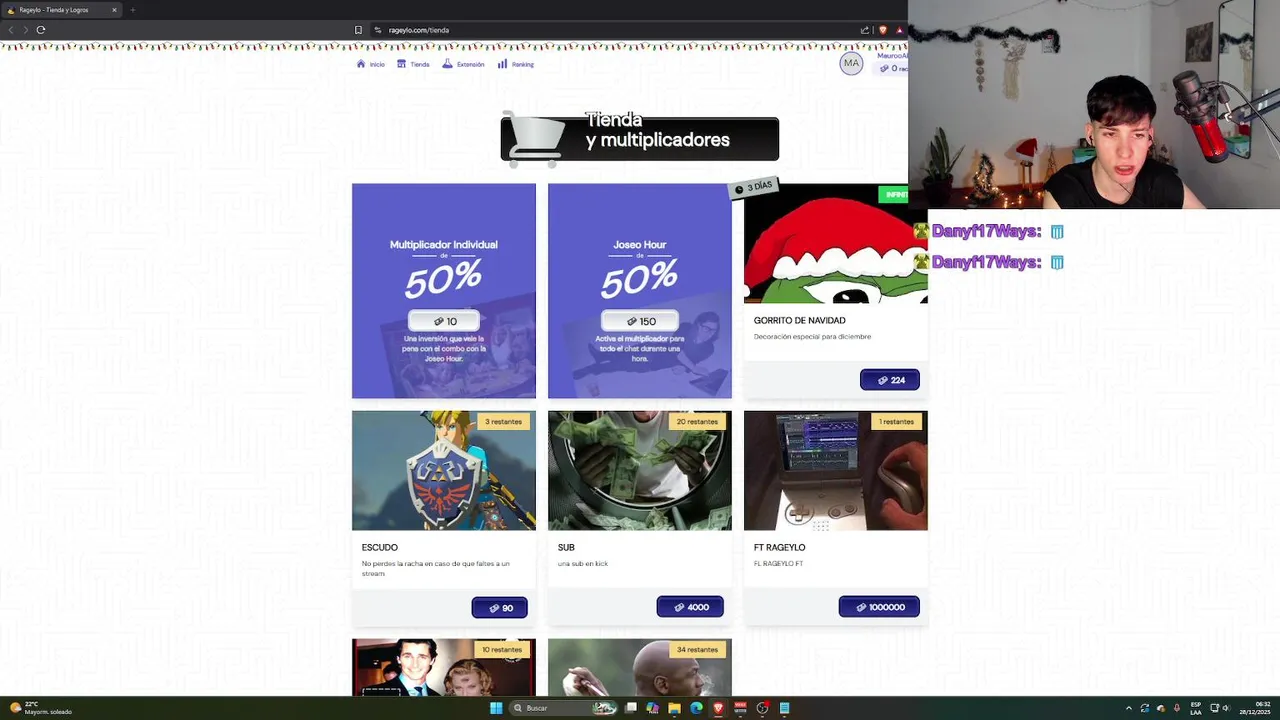Buy Gorrito de Navidad for 224
This screenshot has height=720, width=1280.
tap(890, 380)
